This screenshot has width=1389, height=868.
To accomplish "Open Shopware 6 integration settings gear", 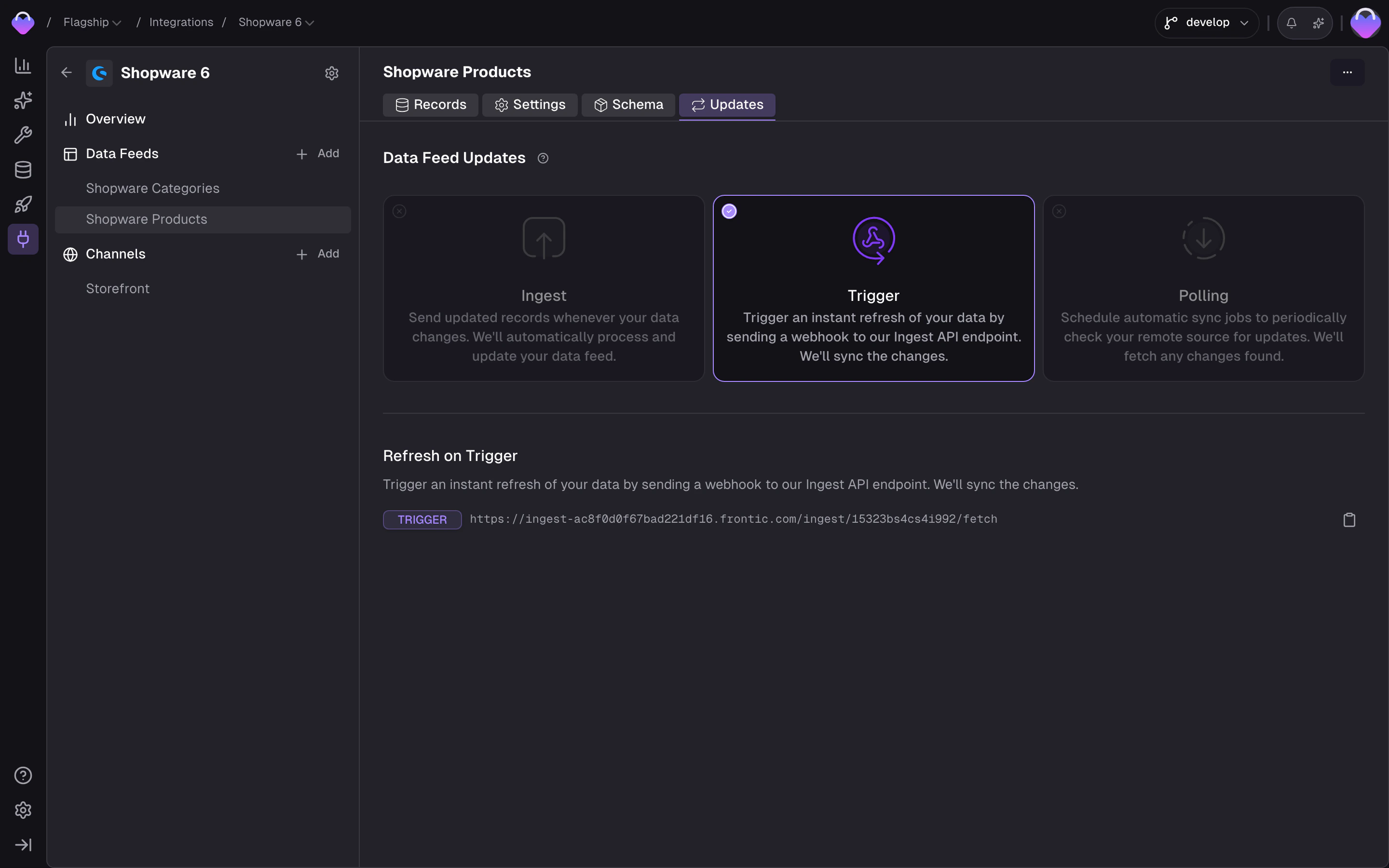I will pyautogui.click(x=332, y=73).
